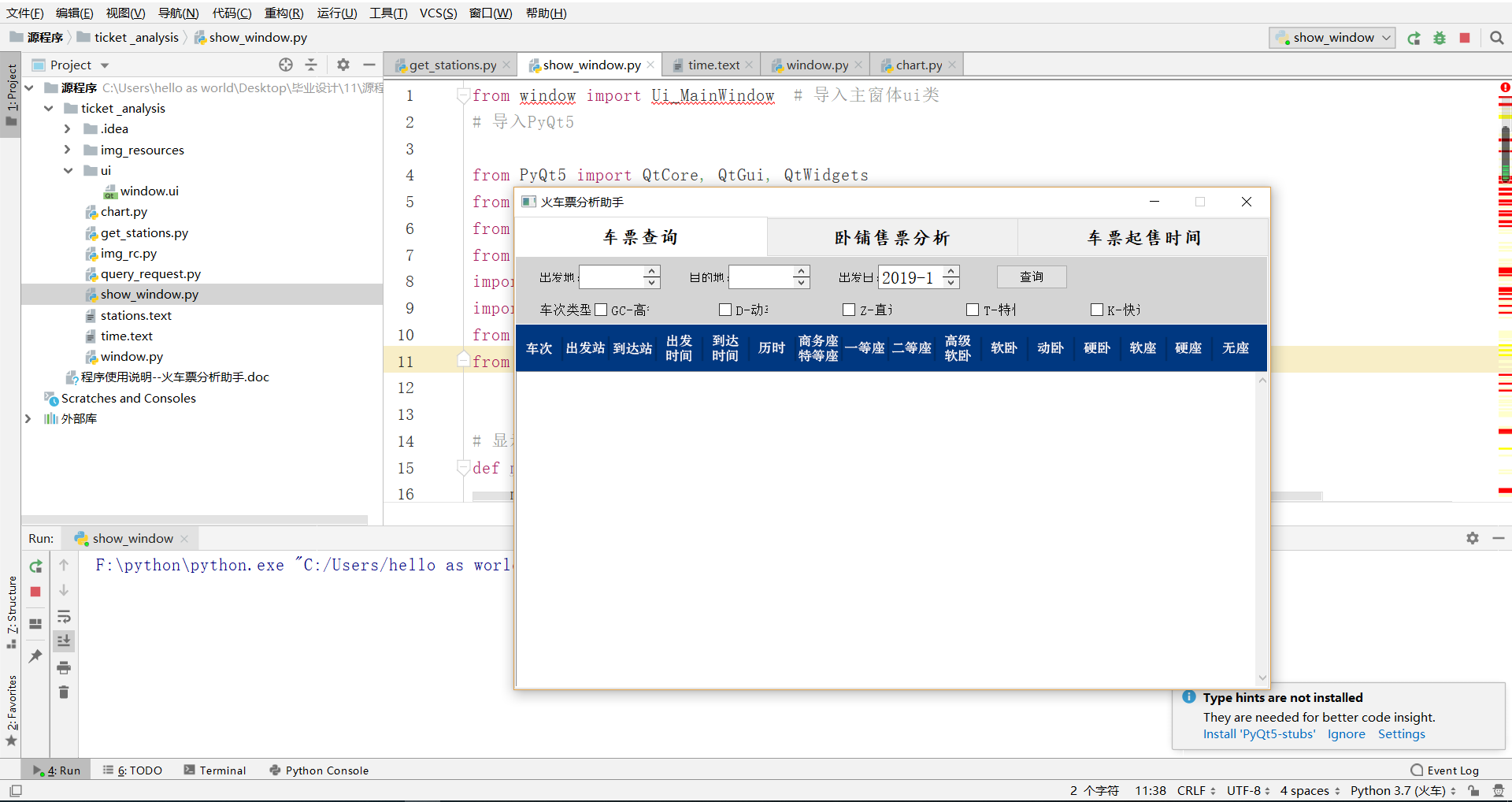Collapse the ticket_analysis folder
Viewport: 1512px width, 802px height.
click(x=49, y=108)
